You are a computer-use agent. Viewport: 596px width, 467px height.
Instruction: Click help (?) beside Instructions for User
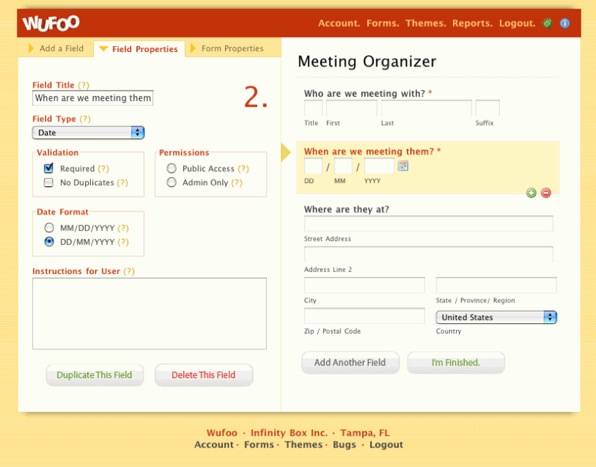[x=129, y=271]
